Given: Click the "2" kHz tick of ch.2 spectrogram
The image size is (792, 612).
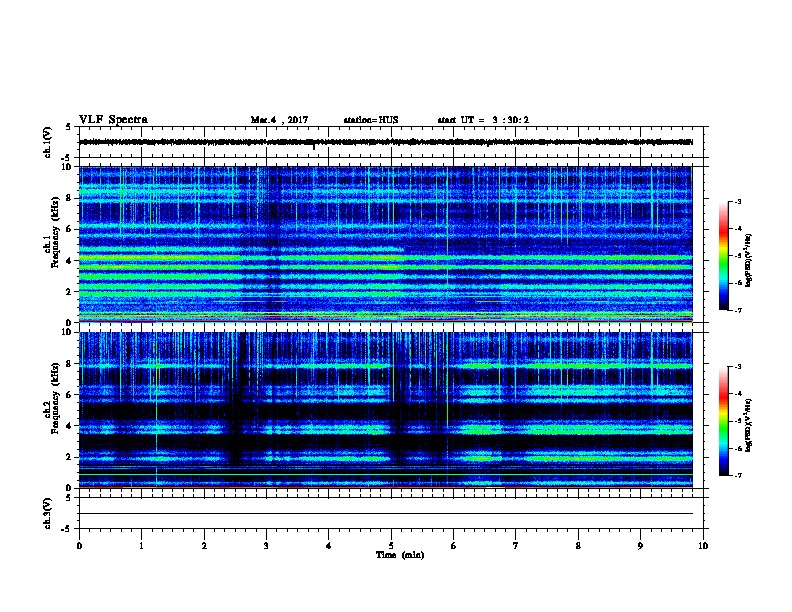Looking at the screenshot, I should 70,457.
